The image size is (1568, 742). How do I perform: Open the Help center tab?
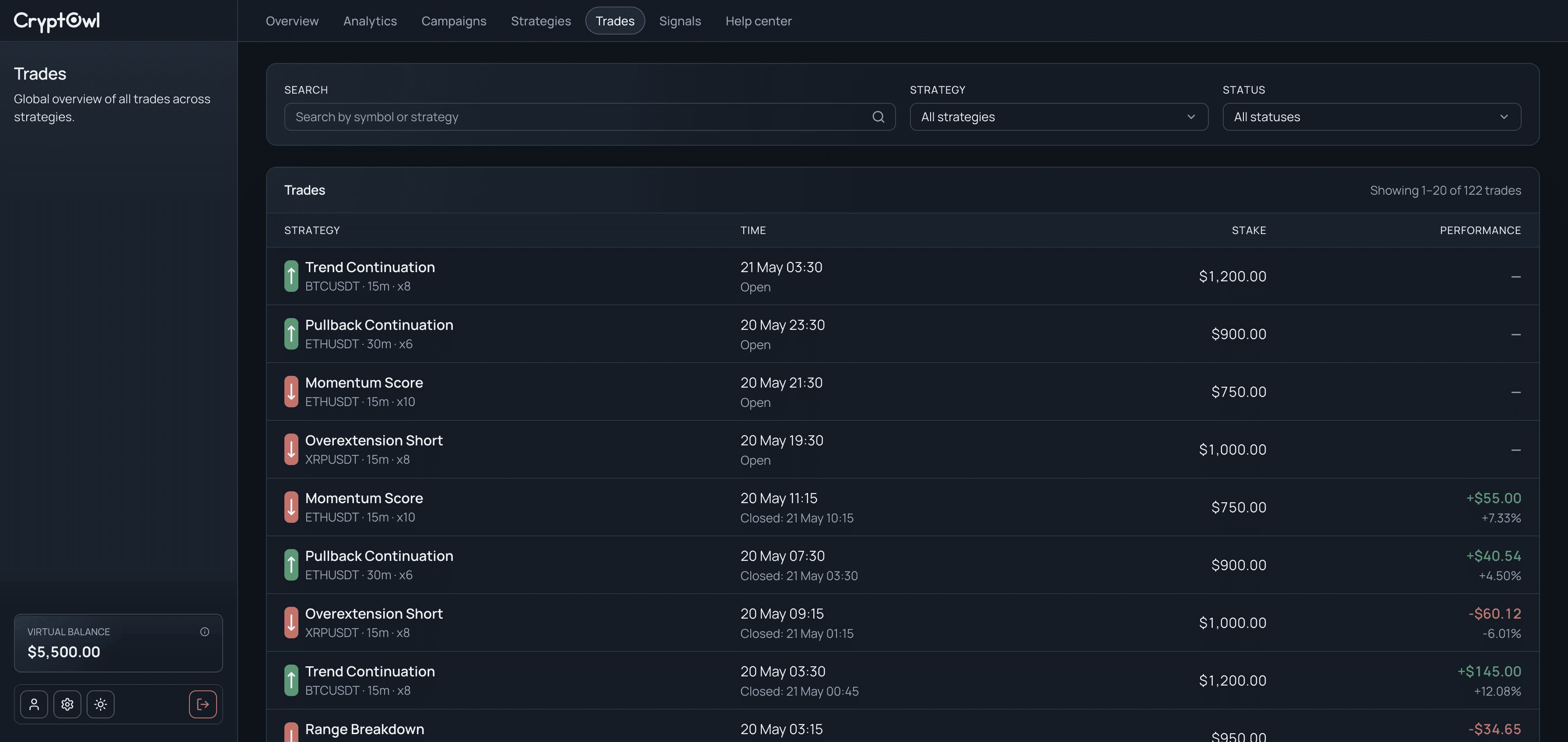tap(759, 21)
